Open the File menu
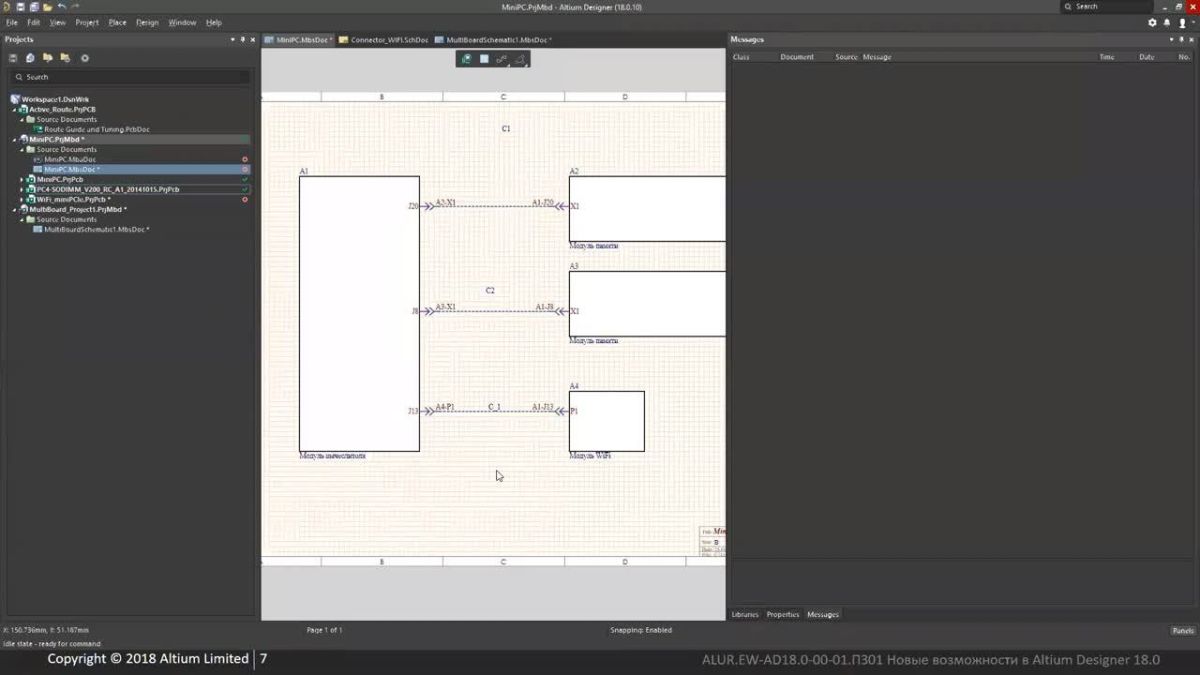Image resolution: width=1200 pixels, height=675 pixels. [12, 22]
